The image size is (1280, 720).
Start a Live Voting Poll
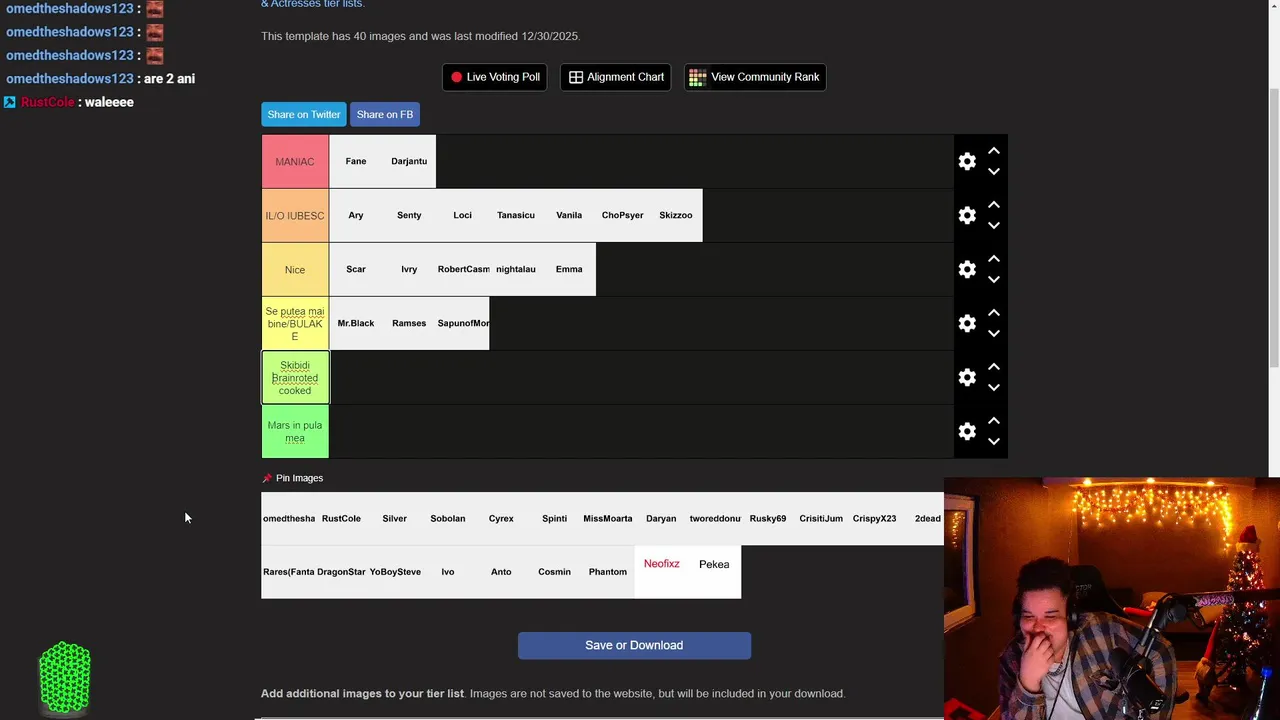click(x=495, y=77)
